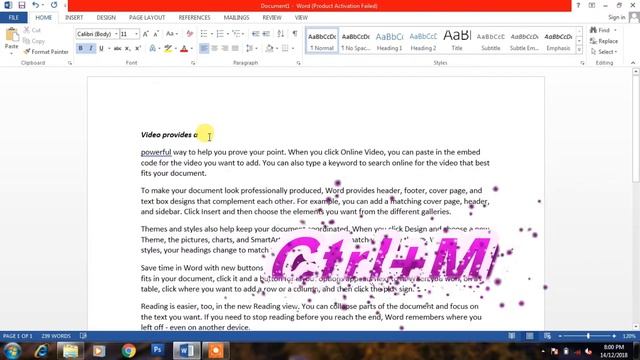The image size is (640, 360).
Task: Align text right
Action: (224, 49)
